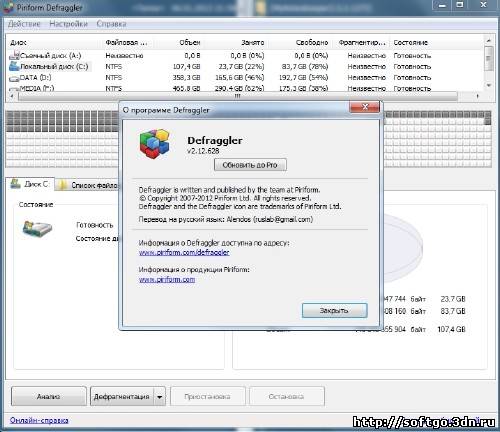
Task: Click the drive status icon under Состояние
Action: click(37, 229)
